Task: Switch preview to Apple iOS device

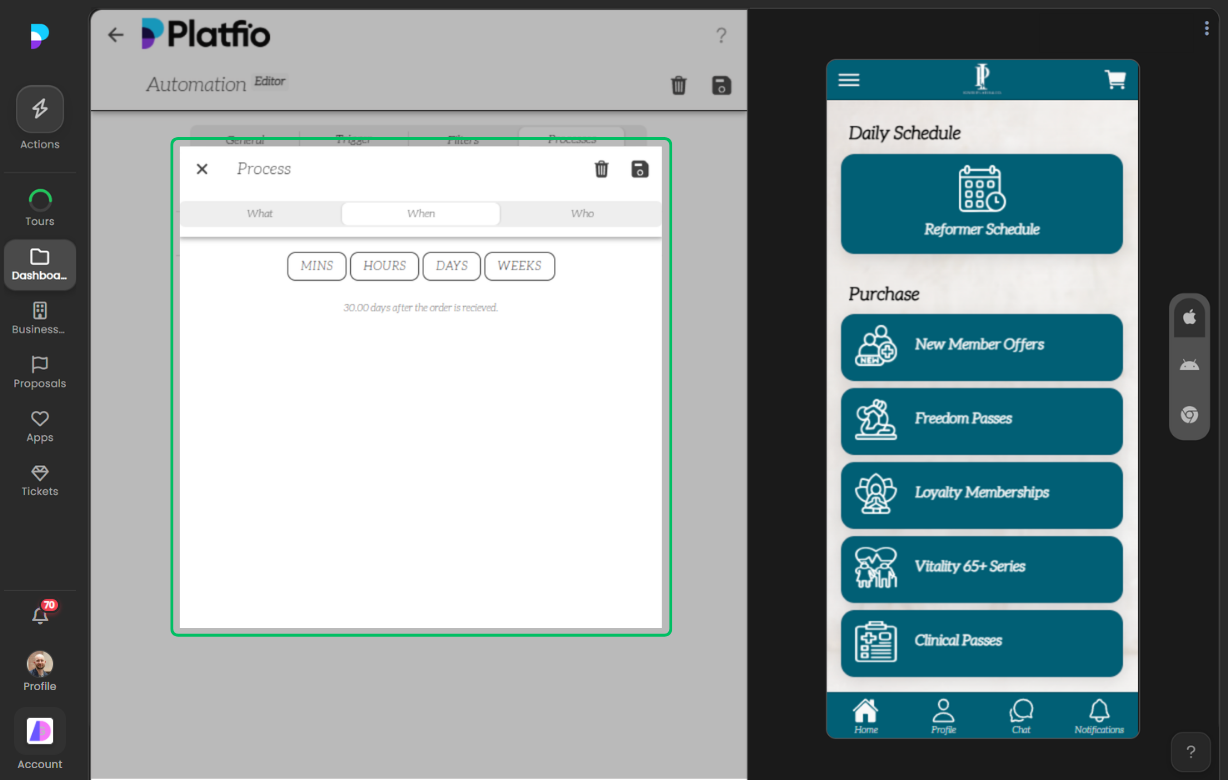Action: 1189,317
